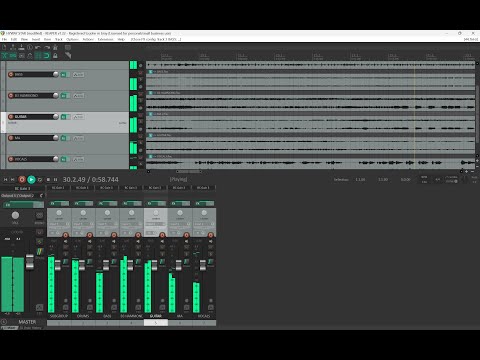480x360 pixels.
Task: Toggle grid lines toolbar icon
Action: (38, 56)
